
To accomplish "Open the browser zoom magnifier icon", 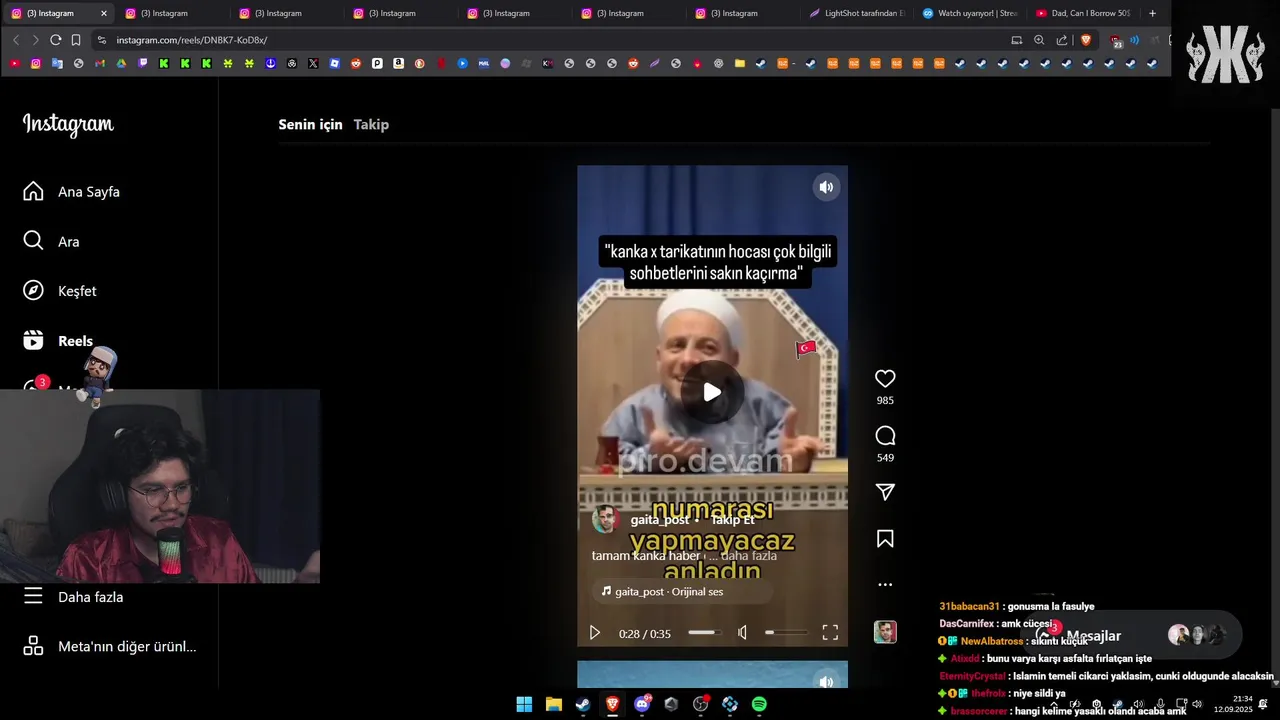I will [x=1039, y=40].
